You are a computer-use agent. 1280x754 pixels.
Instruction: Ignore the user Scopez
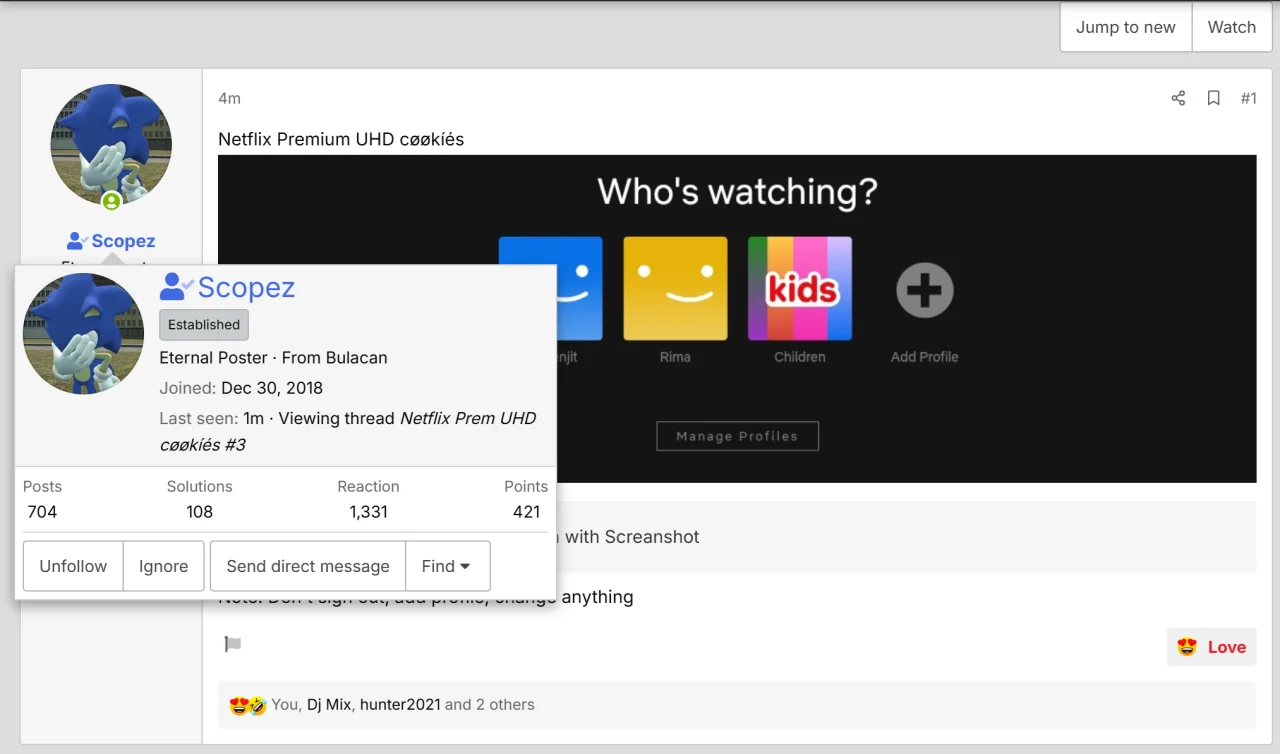164,566
